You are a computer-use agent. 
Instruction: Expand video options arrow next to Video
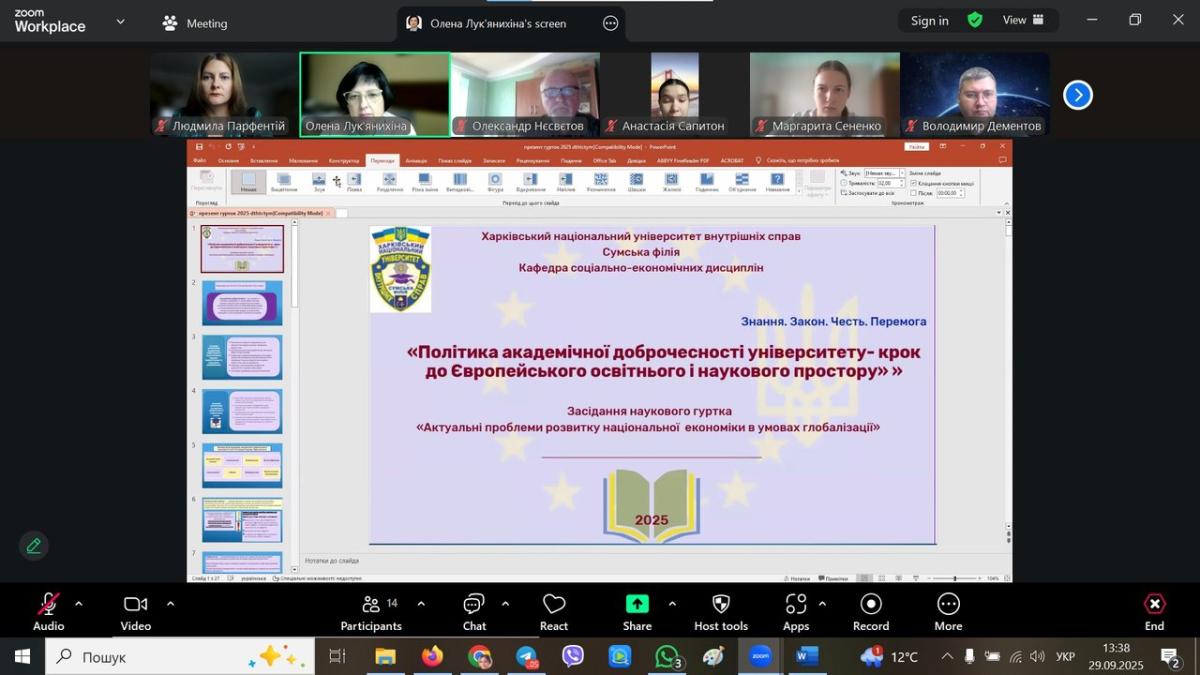(170, 604)
